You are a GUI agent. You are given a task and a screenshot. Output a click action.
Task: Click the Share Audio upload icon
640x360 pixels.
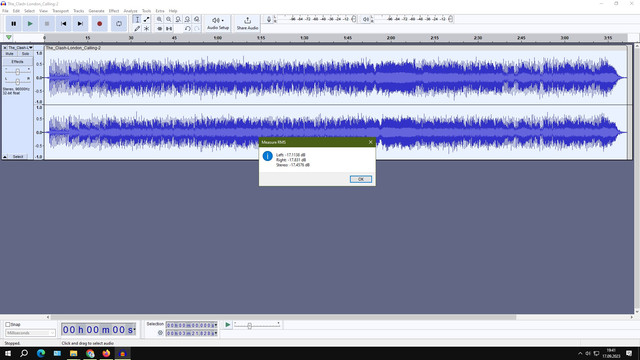247,20
